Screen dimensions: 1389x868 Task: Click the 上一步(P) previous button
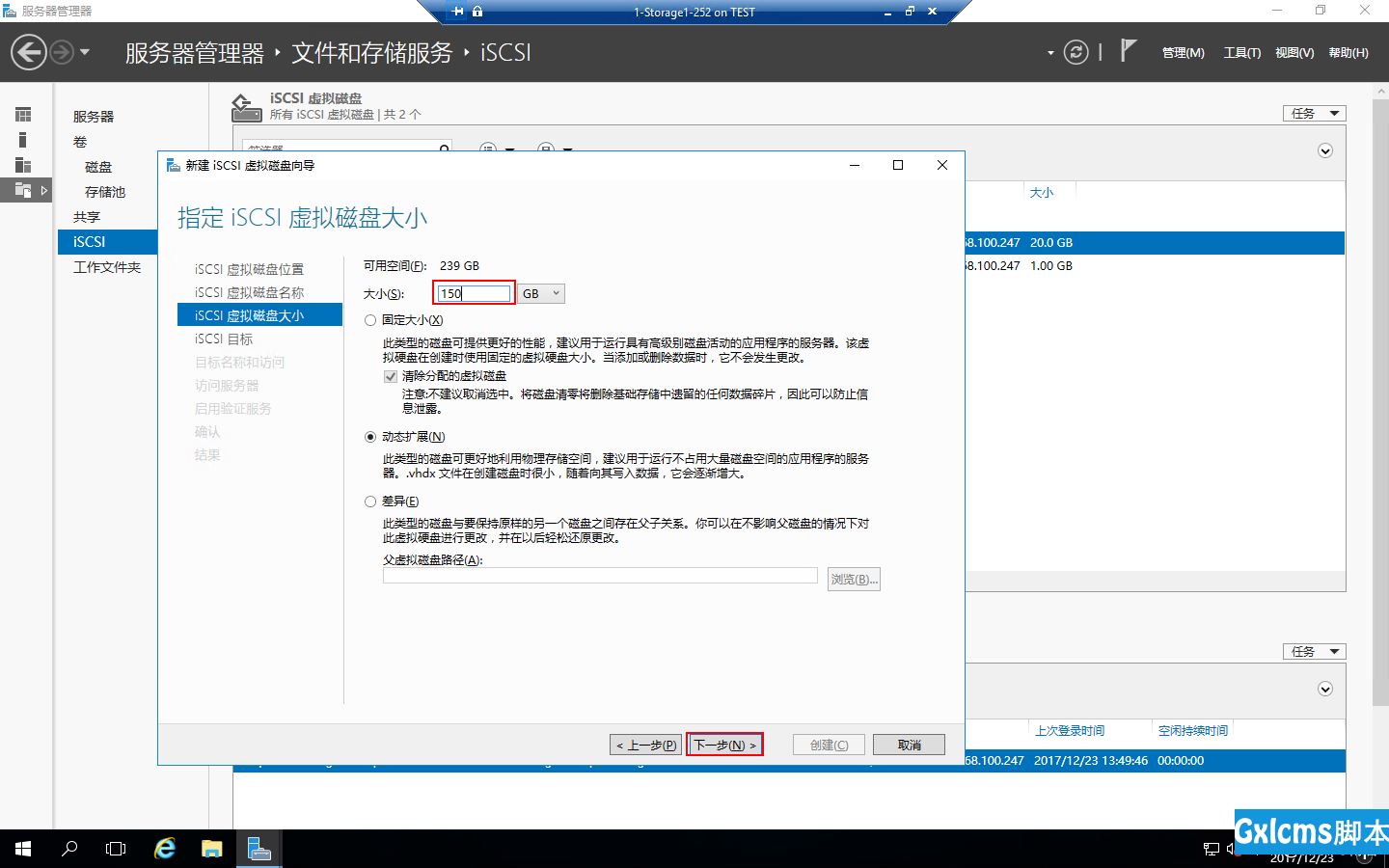(x=646, y=745)
